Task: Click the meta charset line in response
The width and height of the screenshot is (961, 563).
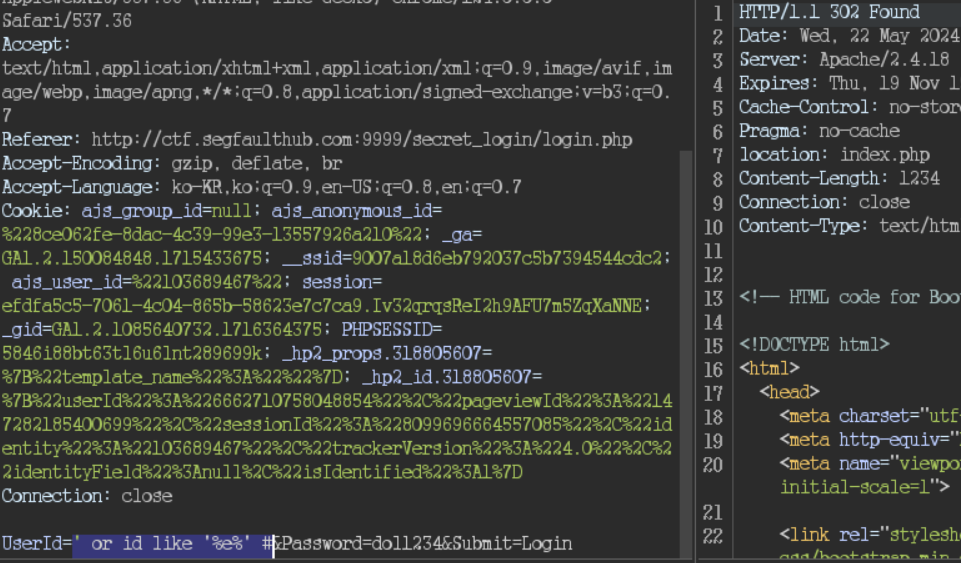Action: click(870, 416)
